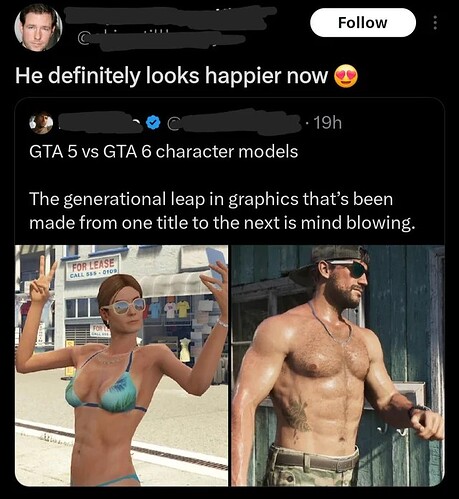Click the blue verified checkmark badge

[x=153, y=123]
